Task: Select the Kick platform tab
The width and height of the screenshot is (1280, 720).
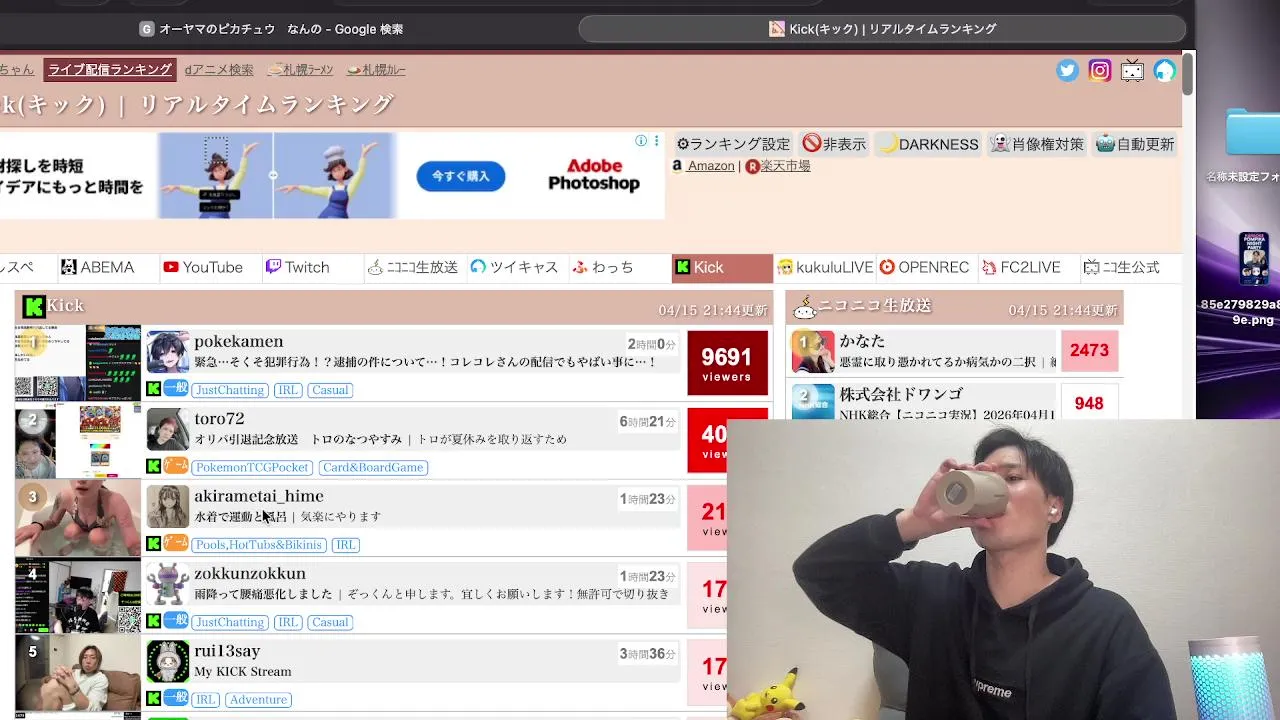Action: (x=722, y=267)
